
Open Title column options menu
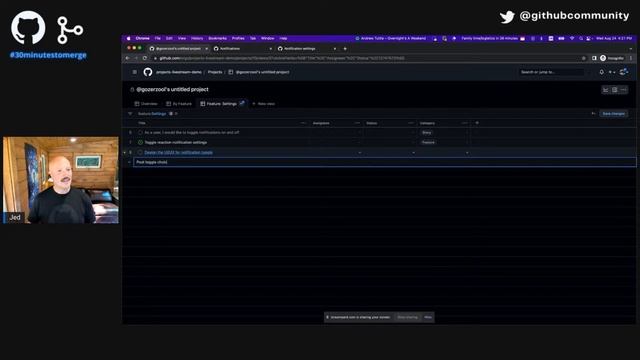[x=303, y=123]
